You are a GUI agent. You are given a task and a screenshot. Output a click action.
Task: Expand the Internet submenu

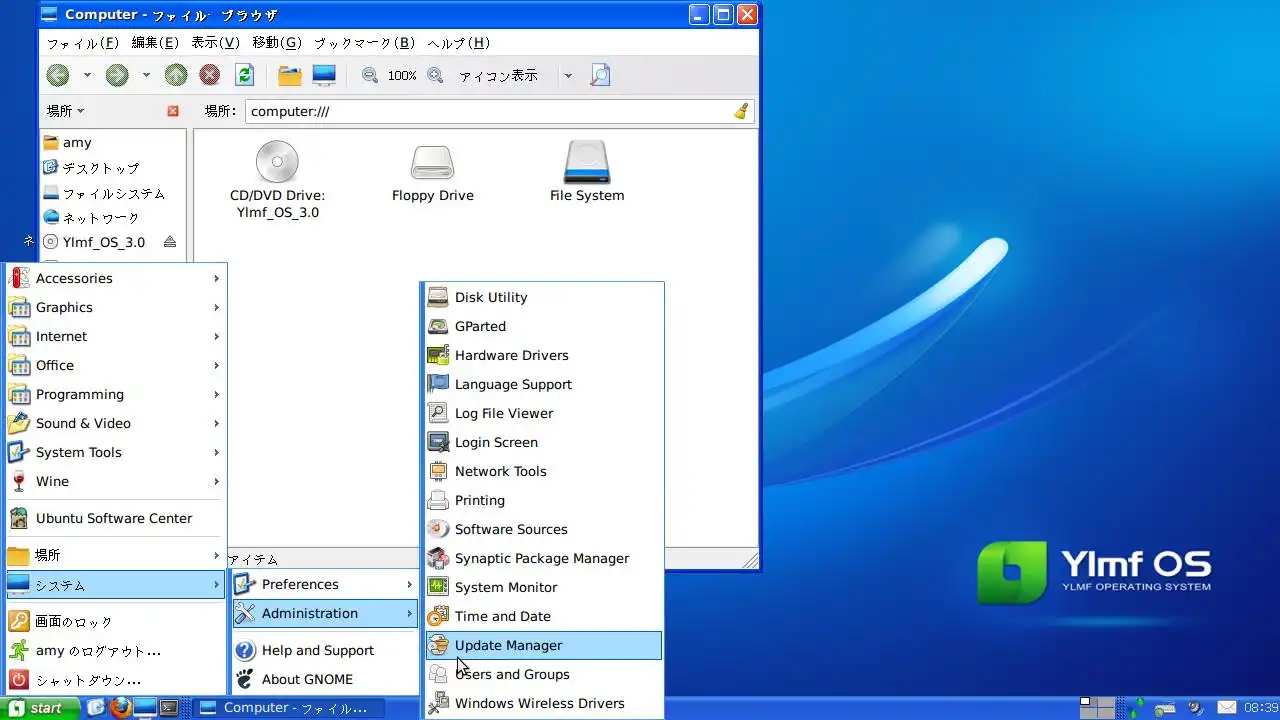pos(115,336)
